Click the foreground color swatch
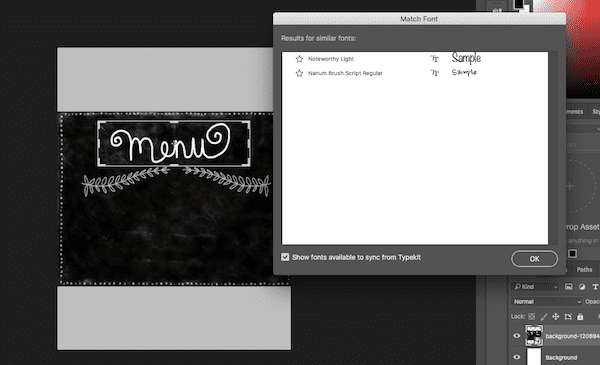This screenshot has width=600, height=365. coord(518,4)
